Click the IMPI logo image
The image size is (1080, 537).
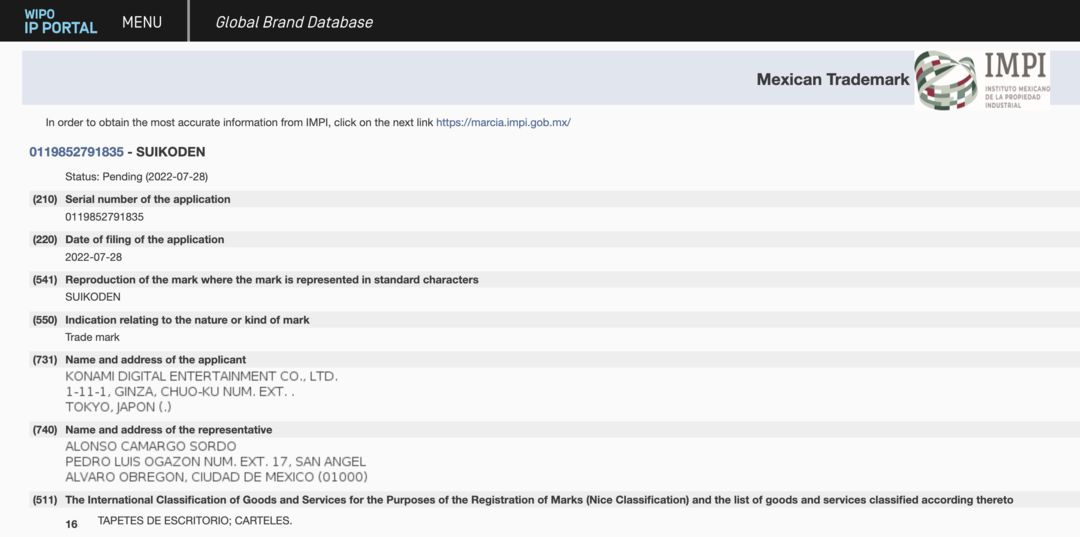coord(982,80)
